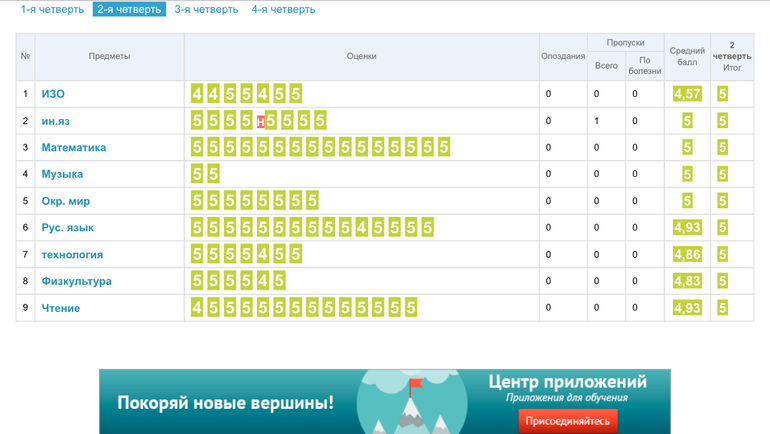The image size is (770, 434).
Task: Click the grade 4 badge in технология row
Action: click(263, 255)
